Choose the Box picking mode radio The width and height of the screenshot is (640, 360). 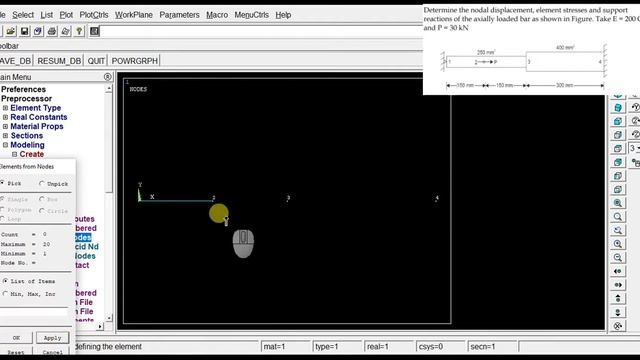42,199
